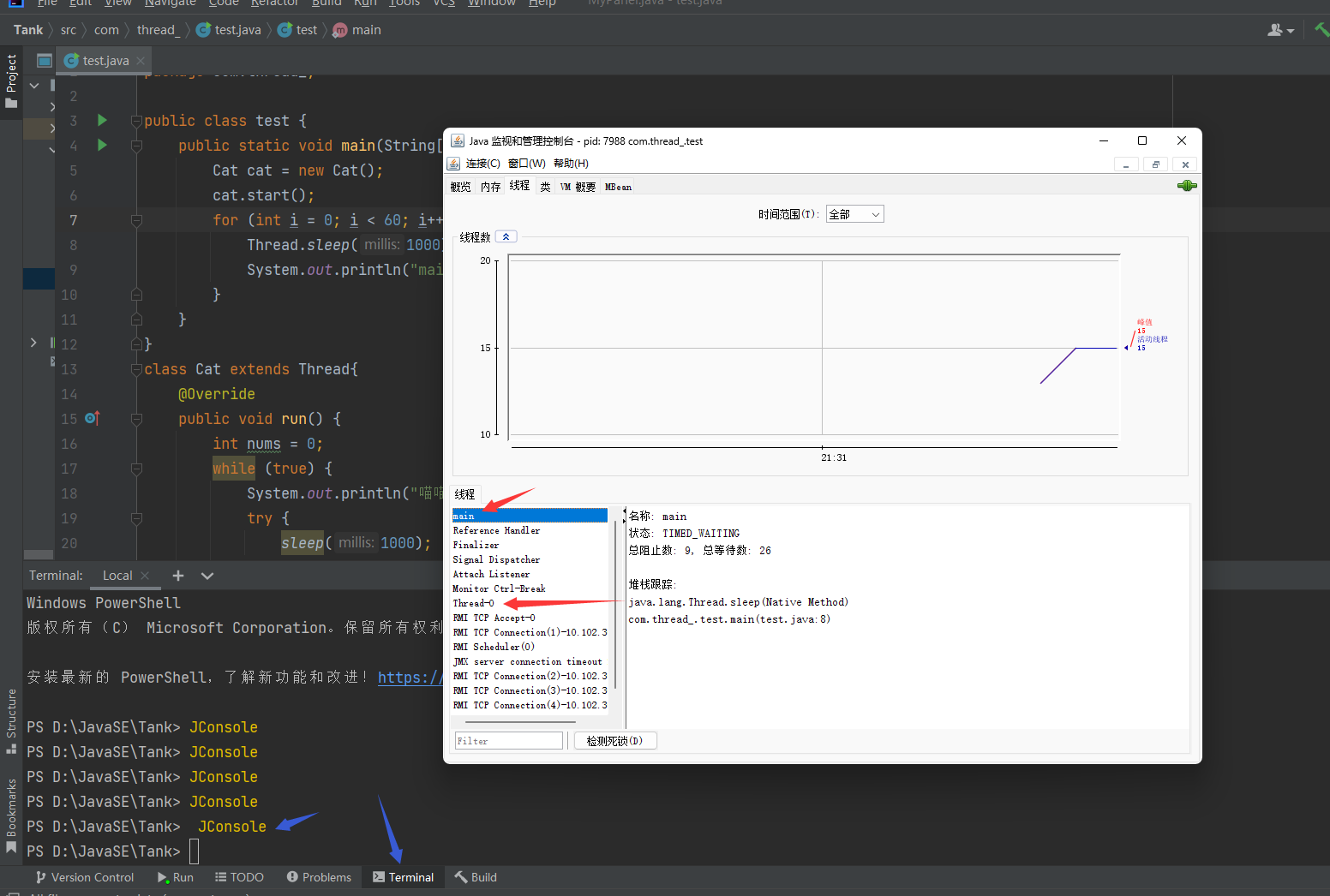Click the com breadcrumb in navigation bar
This screenshot has height=896, width=1330.
pyautogui.click(x=106, y=30)
